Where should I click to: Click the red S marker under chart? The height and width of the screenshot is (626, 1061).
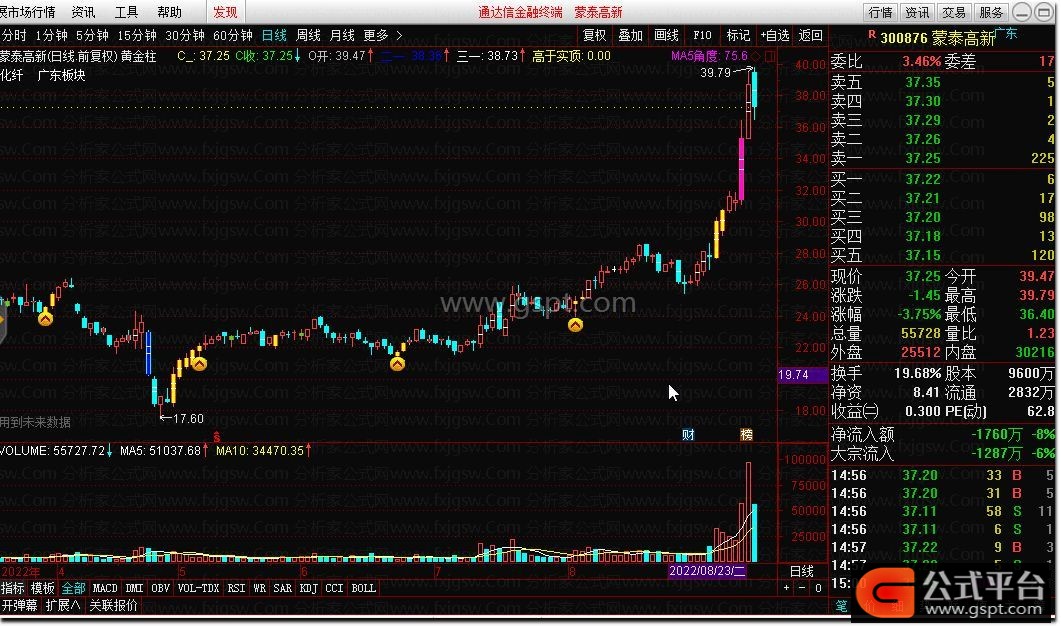click(217, 437)
